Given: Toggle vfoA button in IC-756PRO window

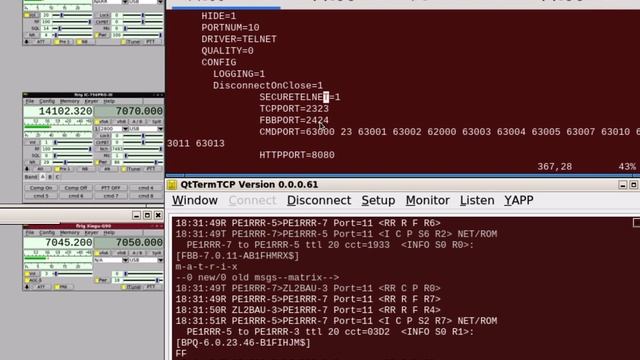Looking at the screenshot, I should (x=102, y=122).
